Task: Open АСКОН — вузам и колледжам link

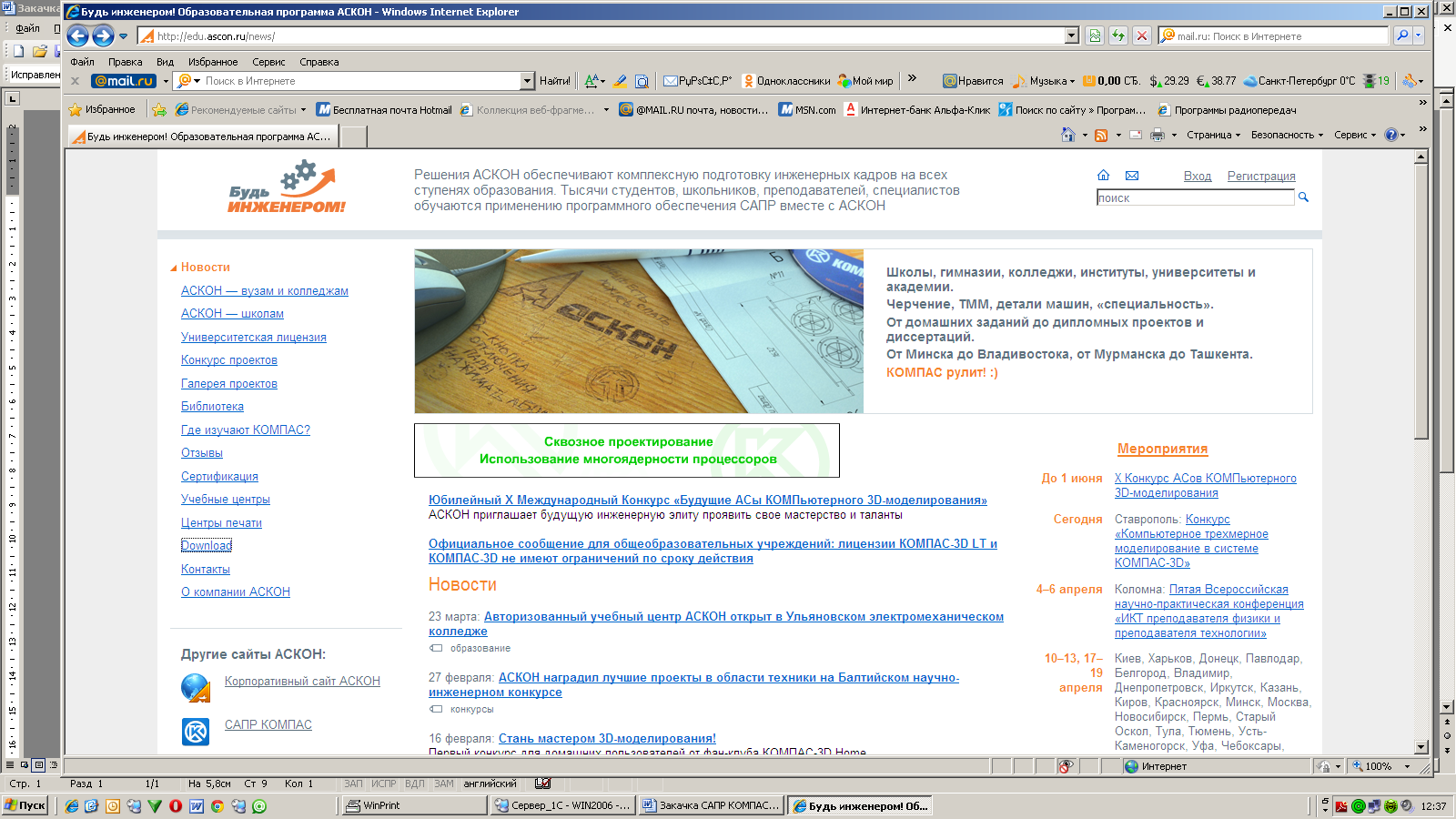Action: [265, 290]
